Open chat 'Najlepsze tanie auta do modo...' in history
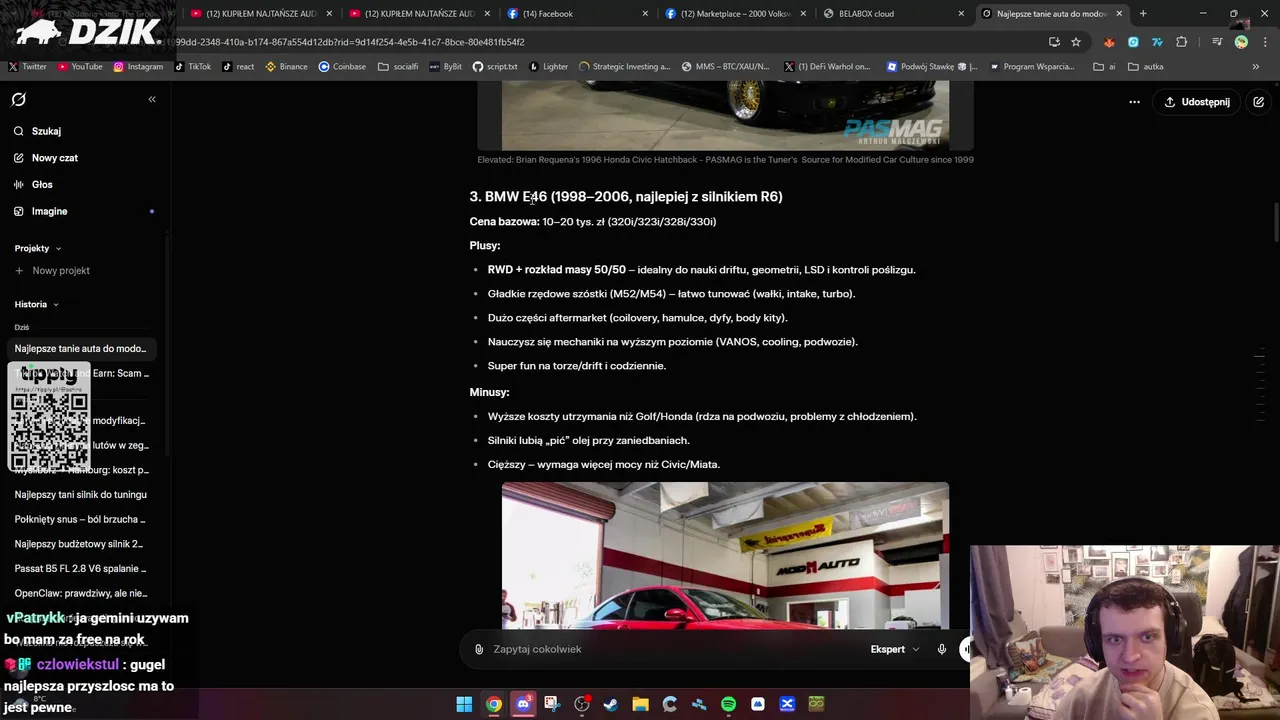Image resolution: width=1280 pixels, height=720 pixels. pos(80,349)
